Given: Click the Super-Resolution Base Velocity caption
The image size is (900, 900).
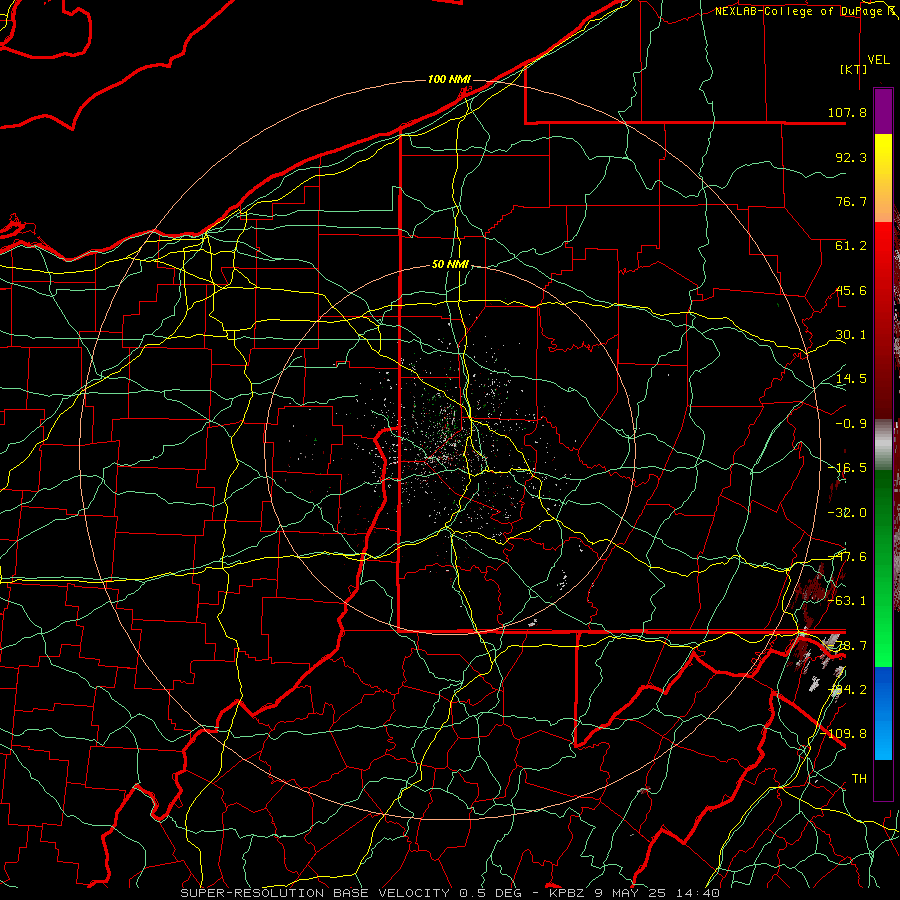Looking at the screenshot, I should (450, 893).
